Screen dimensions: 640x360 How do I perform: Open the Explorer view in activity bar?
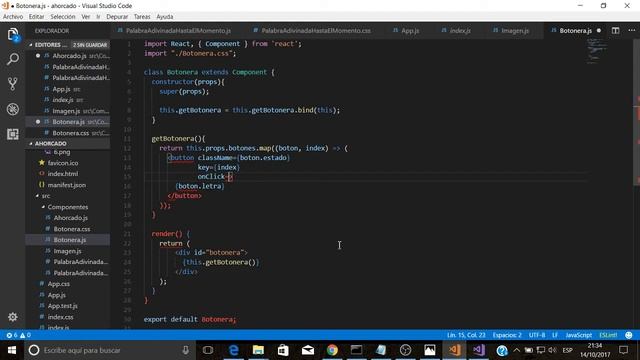[13, 34]
